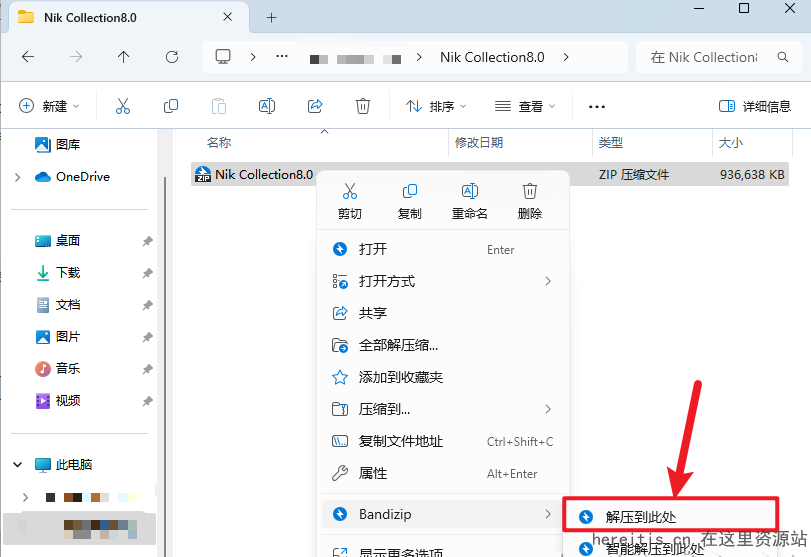Click 删除 in the context menu
811x557 pixels.
point(530,201)
